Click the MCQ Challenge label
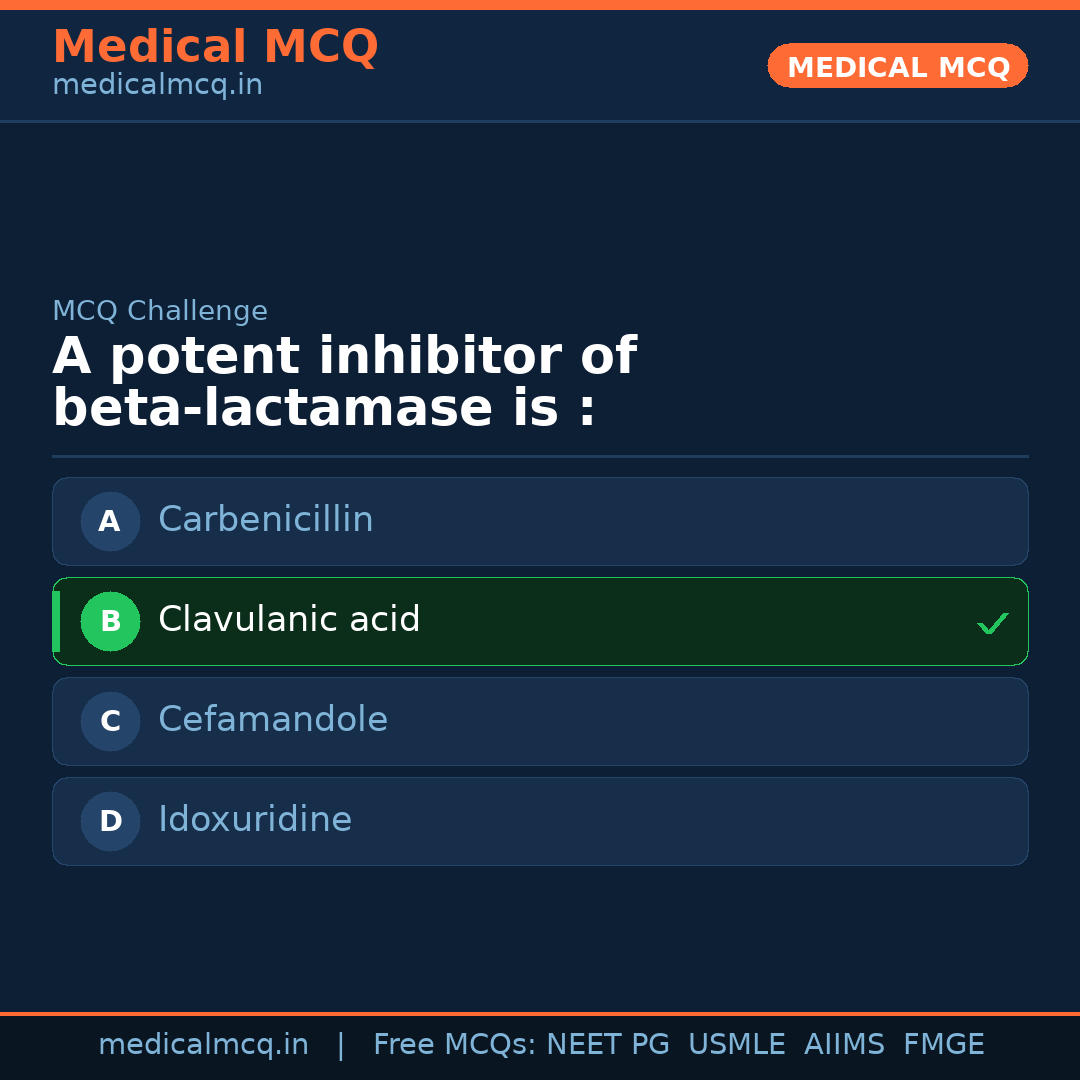 tap(160, 311)
